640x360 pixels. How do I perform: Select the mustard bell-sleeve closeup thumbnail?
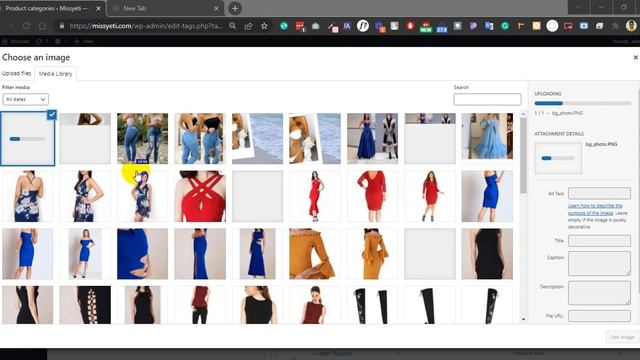click(x=315, y=254)
